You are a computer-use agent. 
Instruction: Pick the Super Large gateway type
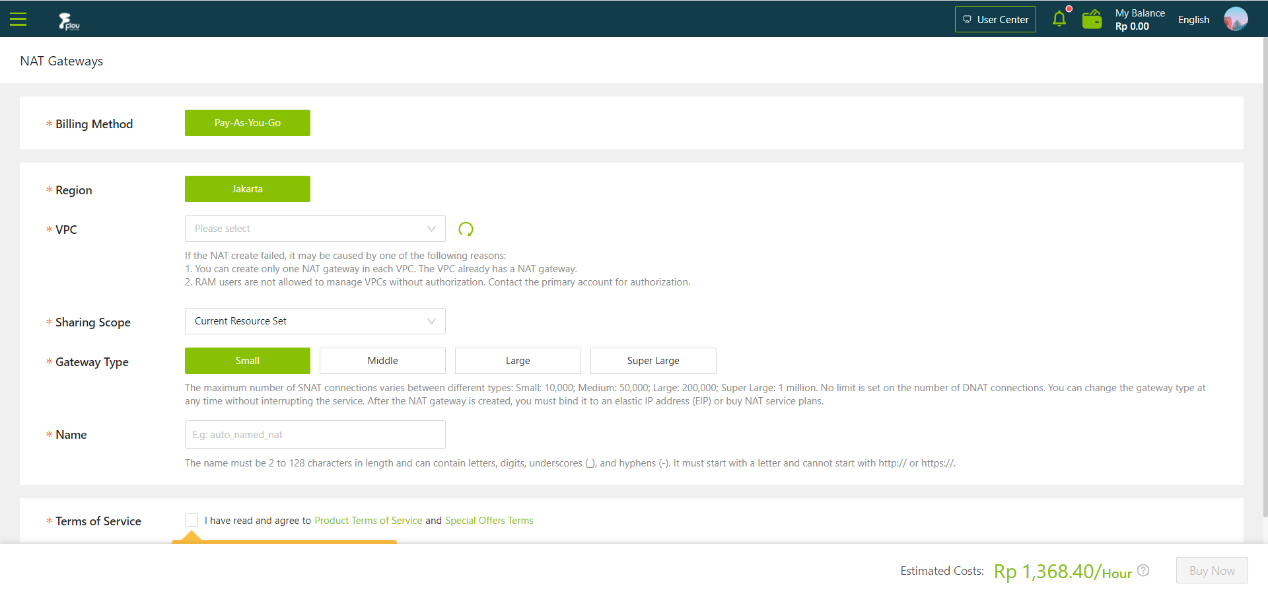[x=653, y=361]
